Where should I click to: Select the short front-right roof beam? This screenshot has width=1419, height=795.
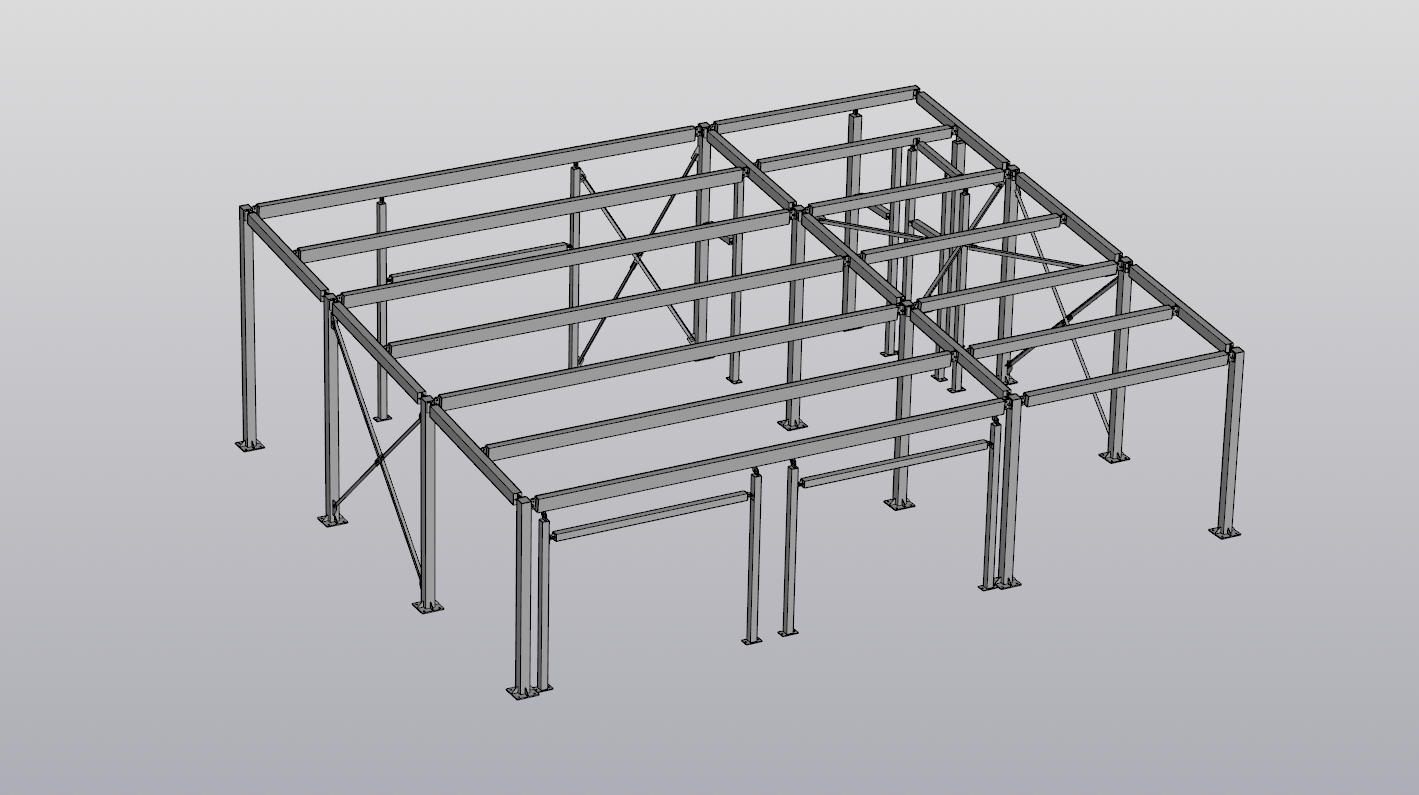point(1125,380)
